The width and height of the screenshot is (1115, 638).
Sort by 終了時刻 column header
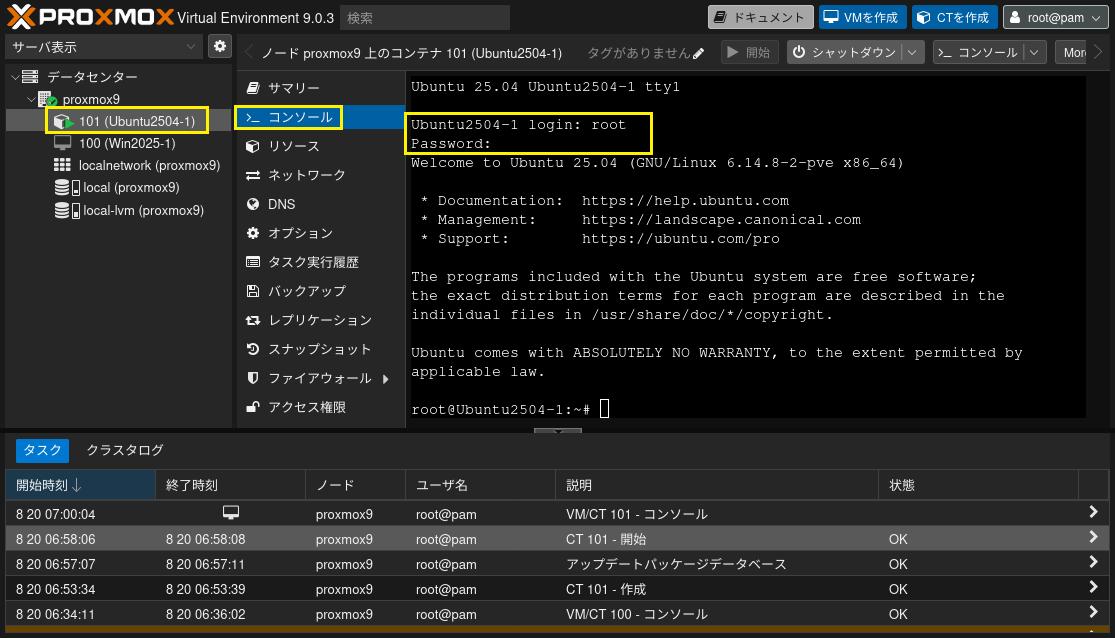[230, 485]
